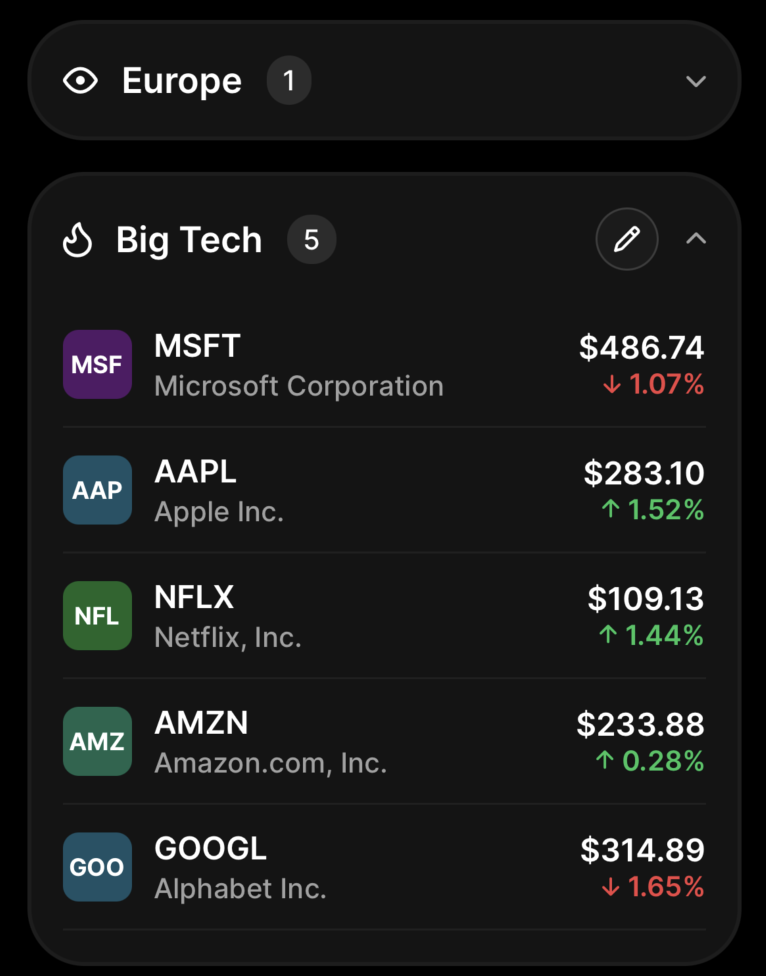Click the Europe count badge 1
Image resolution: width=766 pixels, height=976 pixels.
coord(289,81)
